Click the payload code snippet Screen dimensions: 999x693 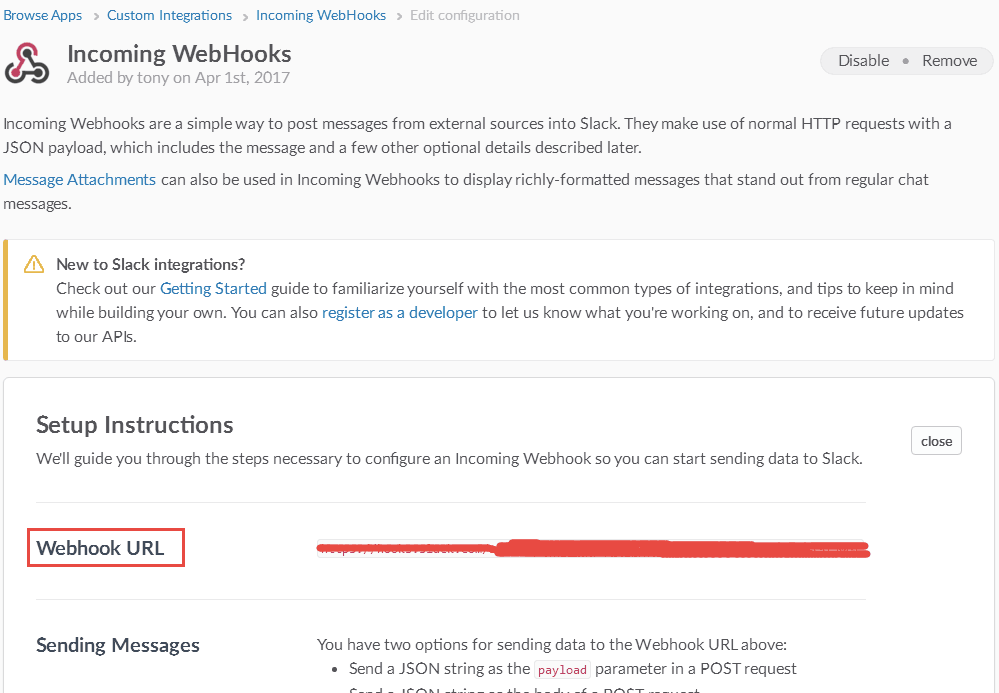tap(562, 669)
